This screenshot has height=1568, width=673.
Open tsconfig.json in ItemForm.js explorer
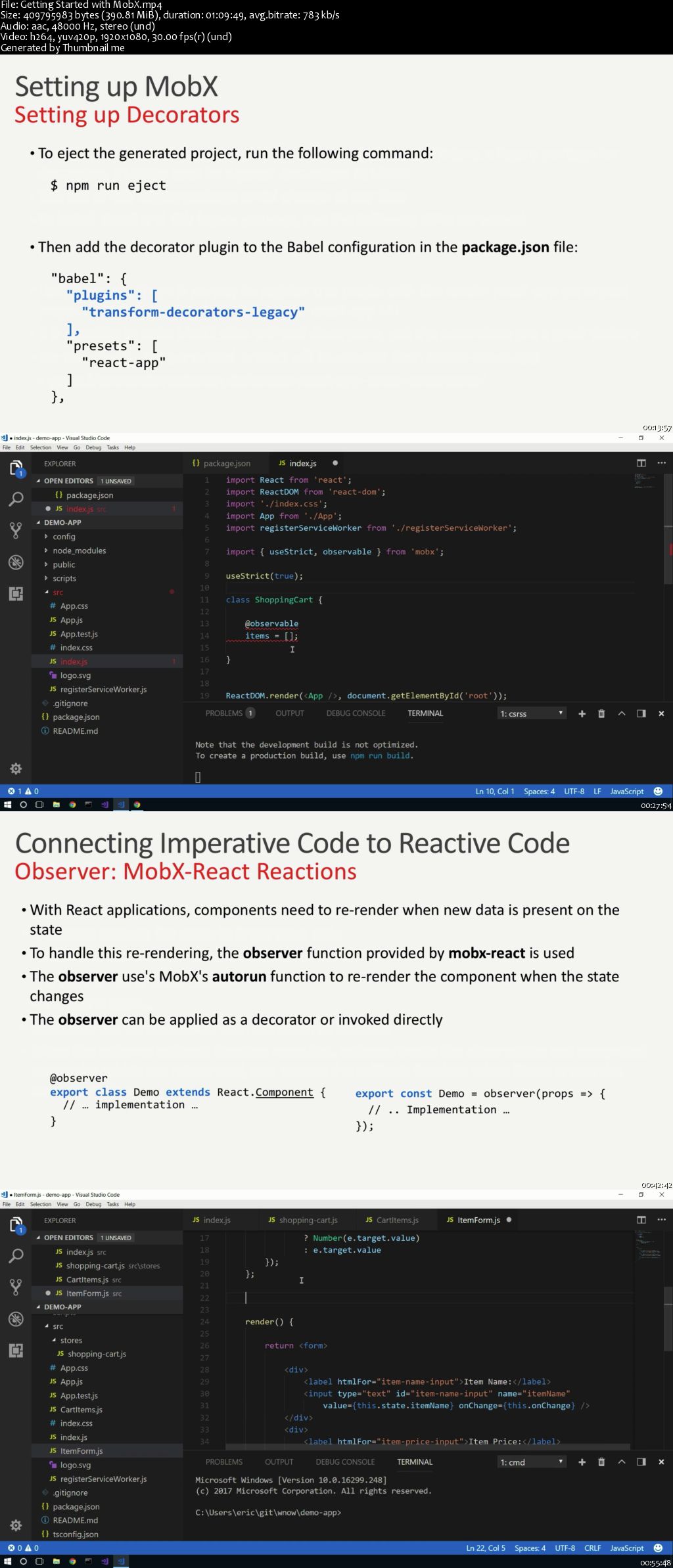click(76, 1534)
